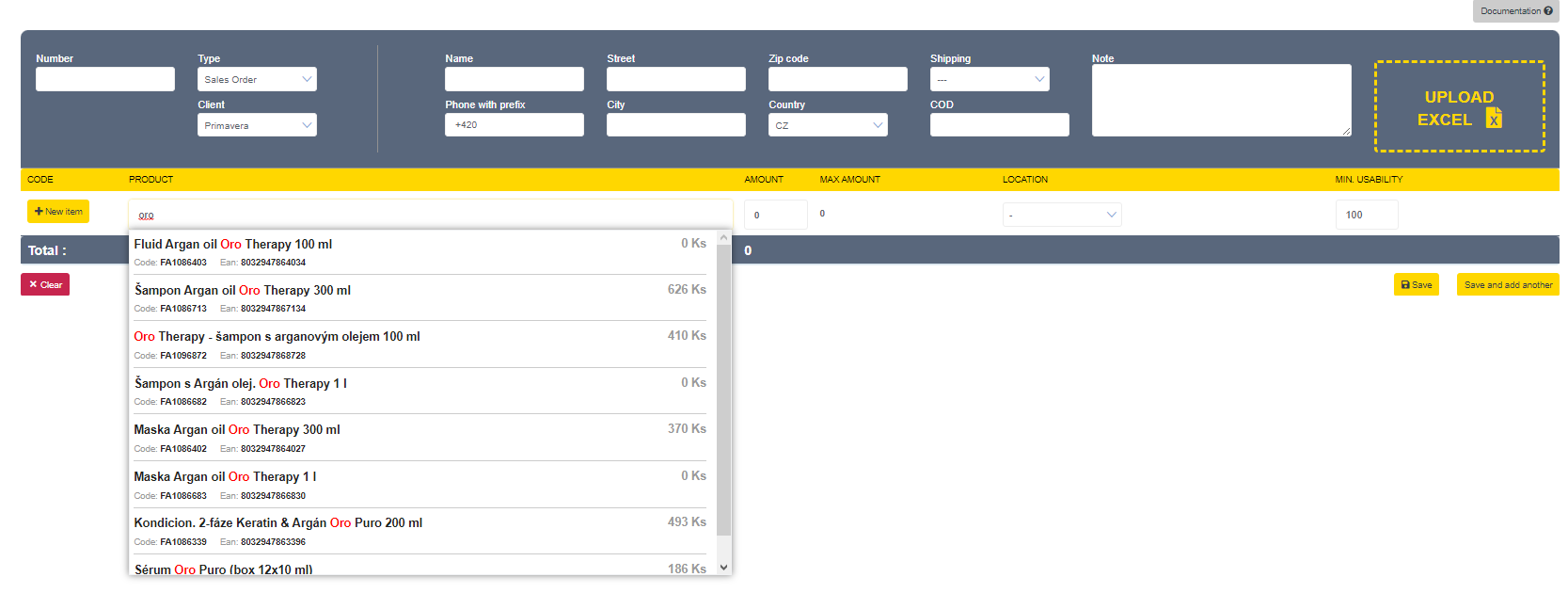Click the Excel file icon in upload area
1568x593 pixels.
click(x=1493, y=118)
